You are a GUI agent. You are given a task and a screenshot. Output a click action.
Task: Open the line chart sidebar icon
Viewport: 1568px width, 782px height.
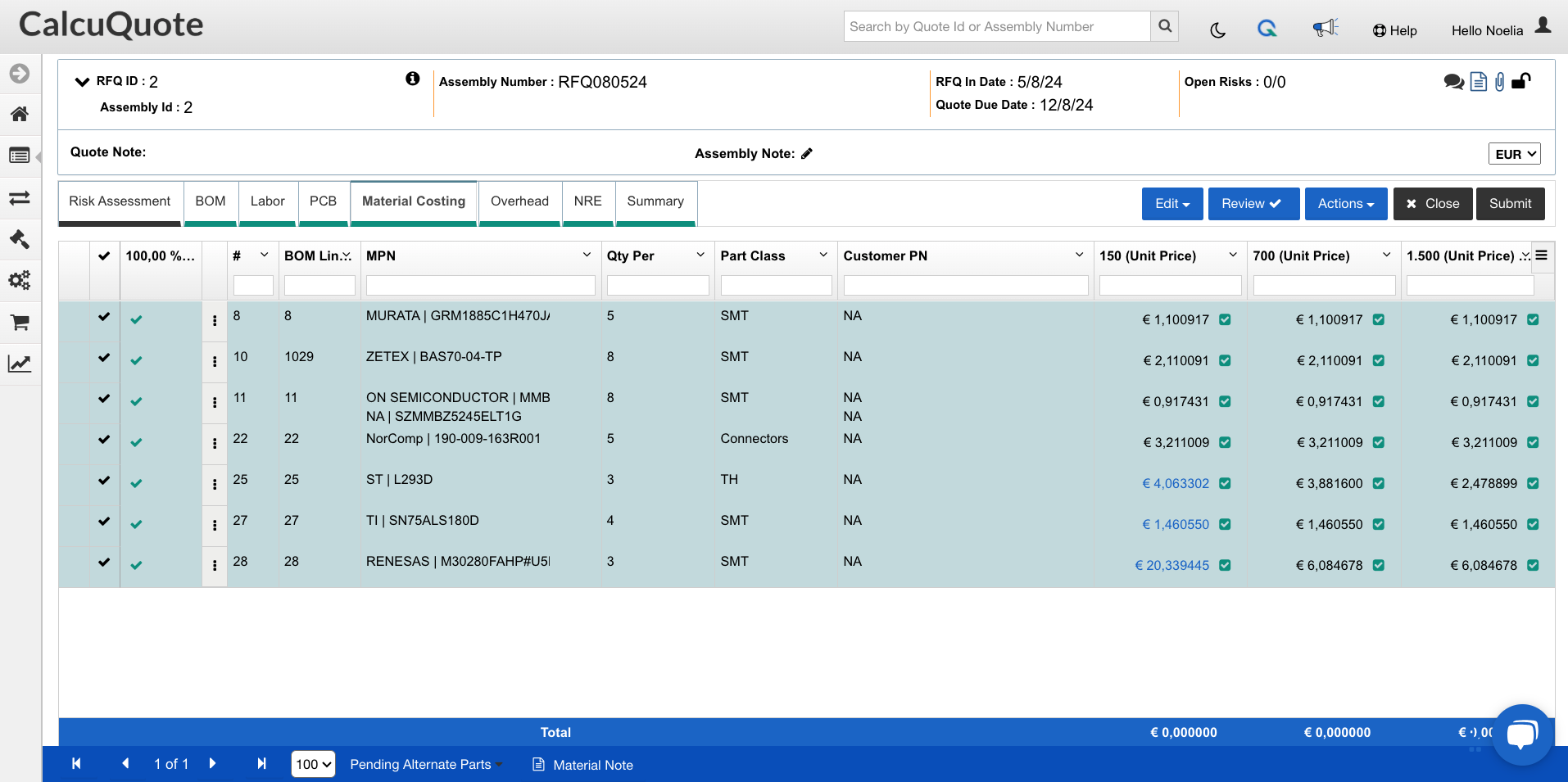pos(20,364)
